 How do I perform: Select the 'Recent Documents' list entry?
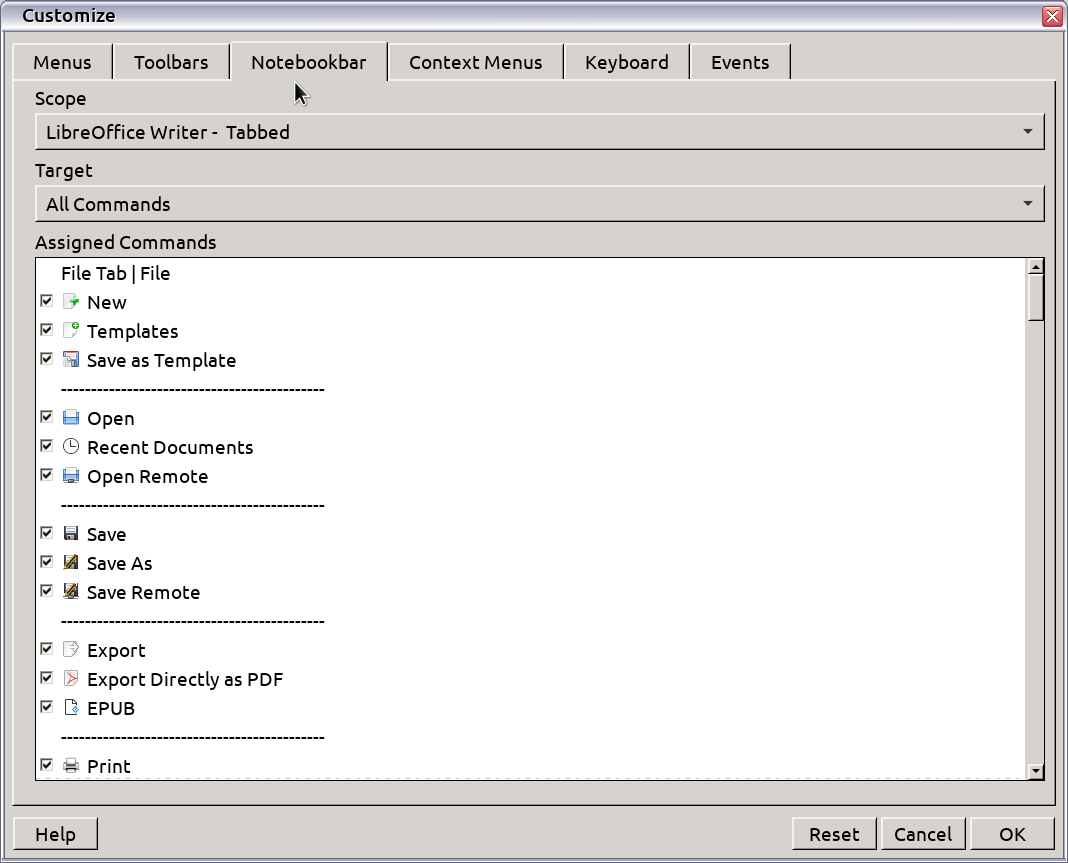pyautogui.click(x=530, y=447)
